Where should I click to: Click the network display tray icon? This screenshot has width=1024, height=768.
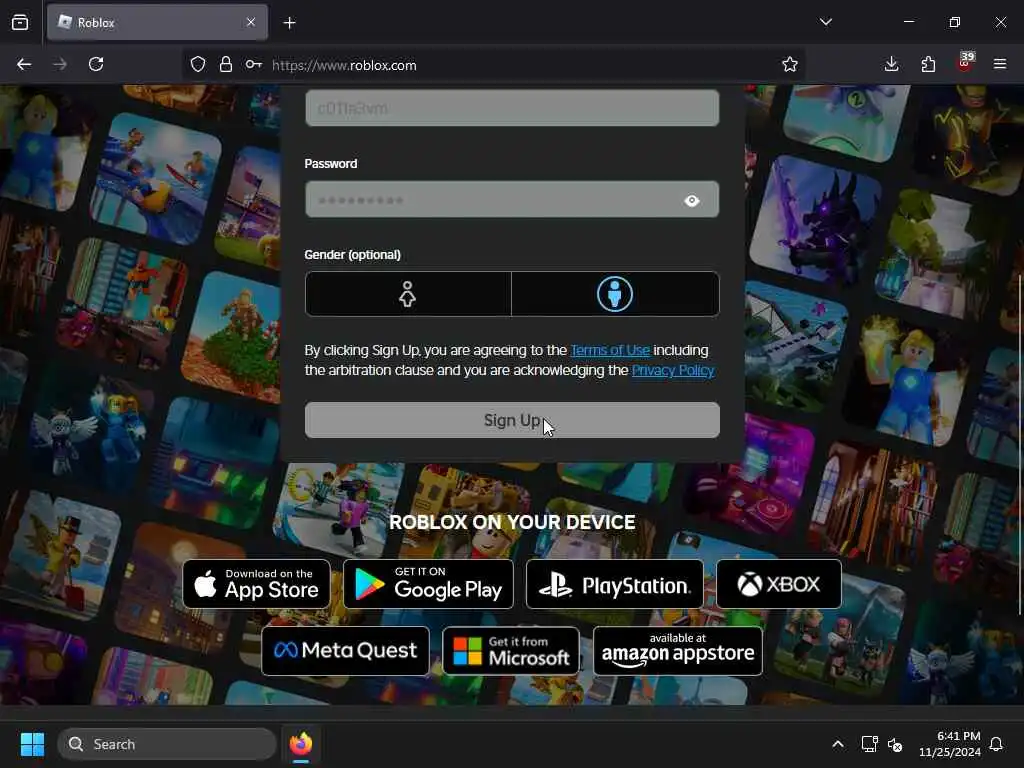coord(869,744)
